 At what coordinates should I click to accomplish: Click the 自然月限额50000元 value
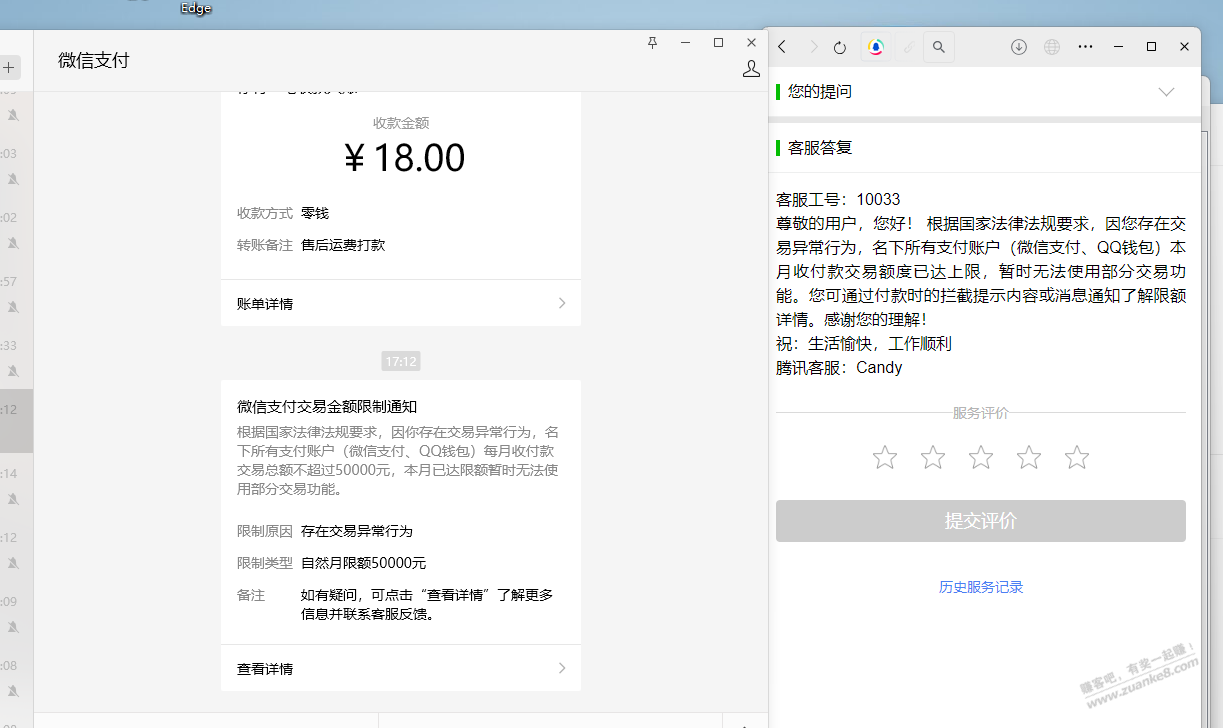(x=364, y=563)
